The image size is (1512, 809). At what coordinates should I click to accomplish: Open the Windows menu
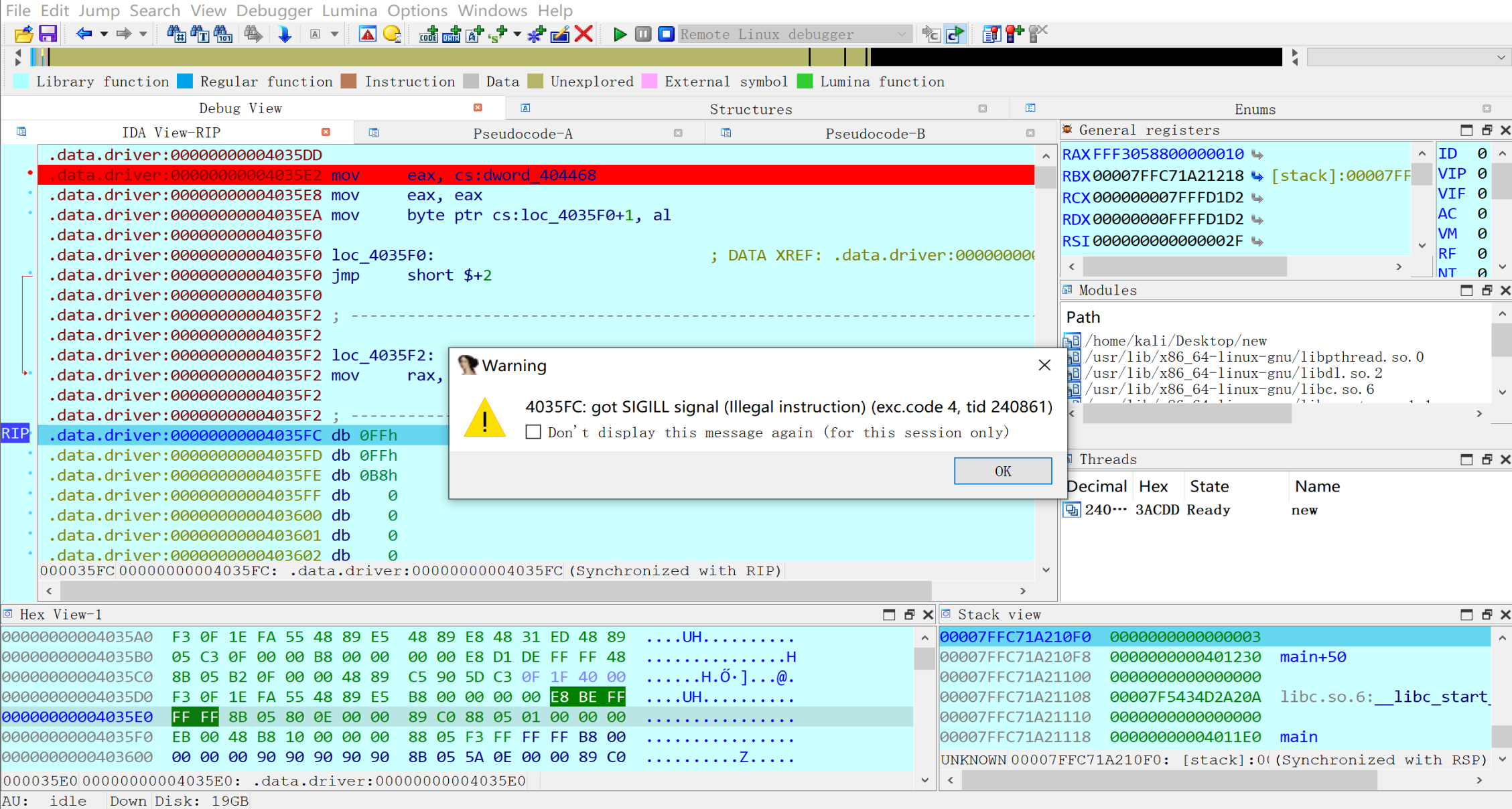click(x=492, y=11)
